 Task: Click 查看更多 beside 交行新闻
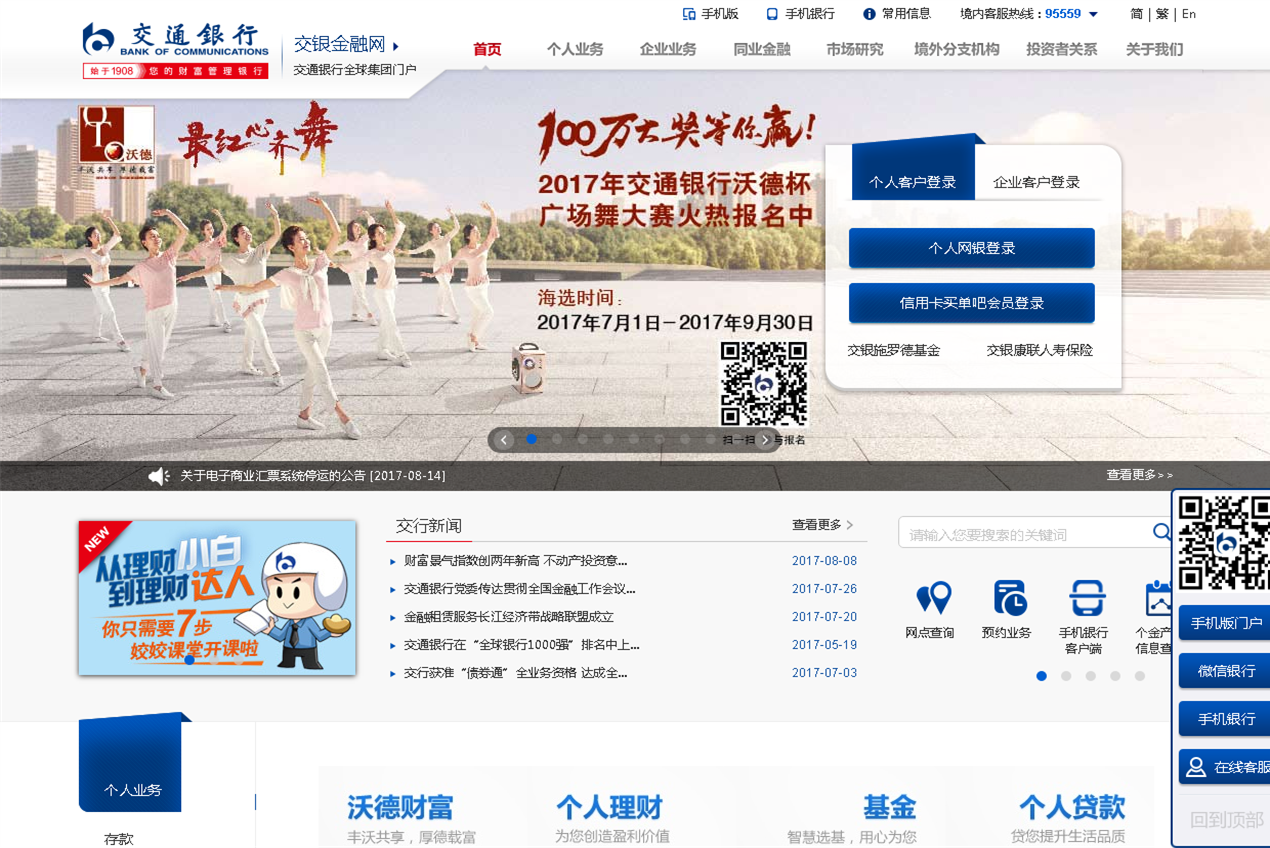pos(823,525)
